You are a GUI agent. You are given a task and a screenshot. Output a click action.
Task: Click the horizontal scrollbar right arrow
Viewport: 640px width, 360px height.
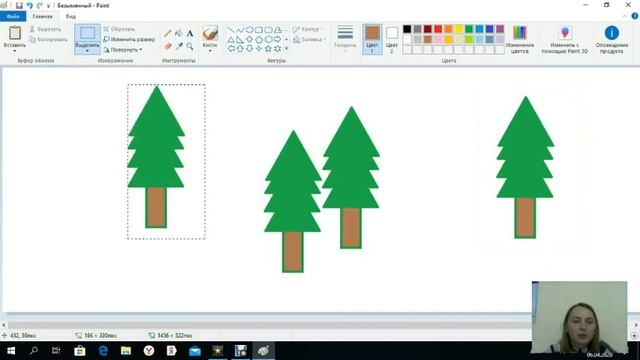pyautogui.click(x=636, y=325)
